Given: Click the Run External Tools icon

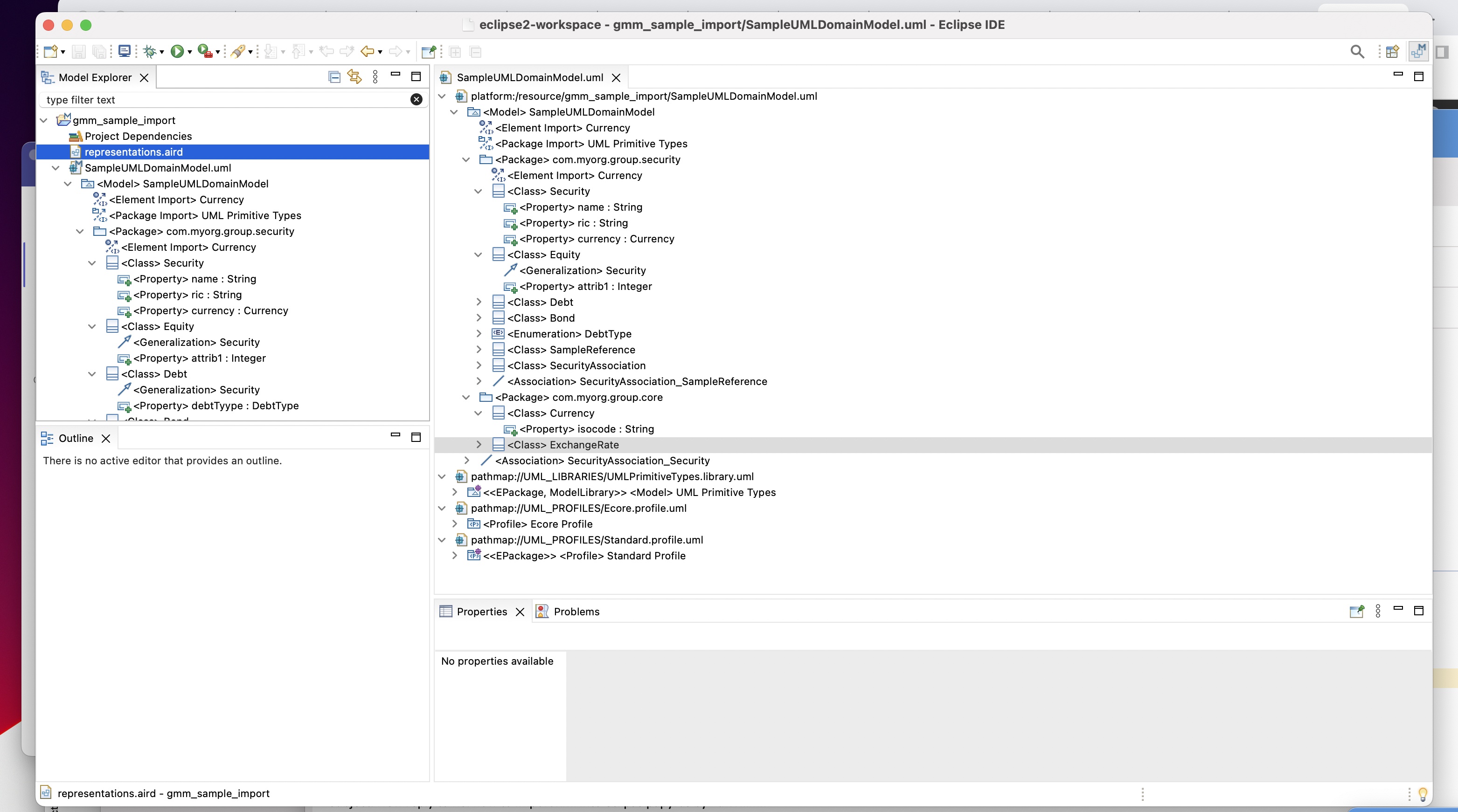Looking at the screenshot, I should pyautogui.click(x=205, y=51).
